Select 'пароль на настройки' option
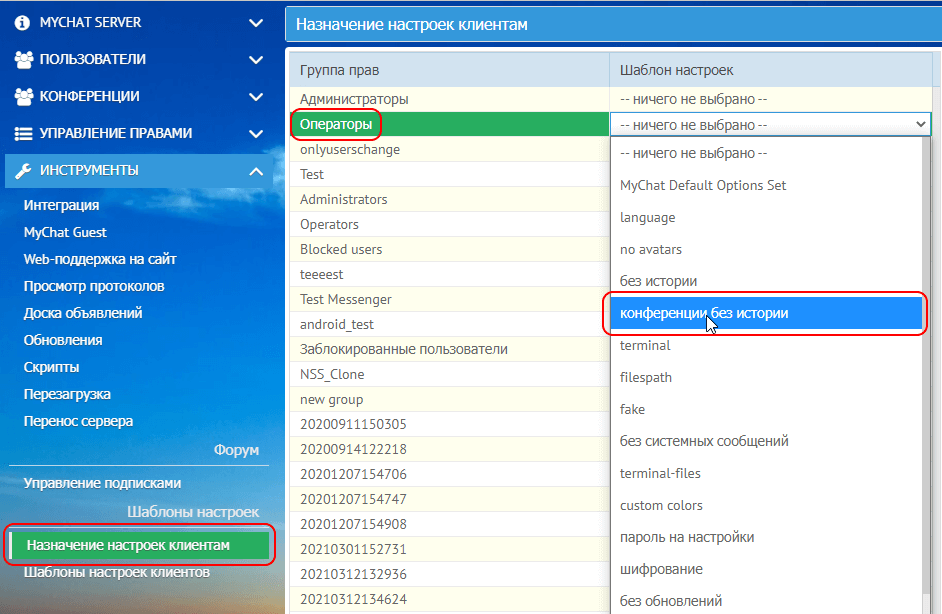The width and height of the screenshot is (942, 614). tap(687, 537)
